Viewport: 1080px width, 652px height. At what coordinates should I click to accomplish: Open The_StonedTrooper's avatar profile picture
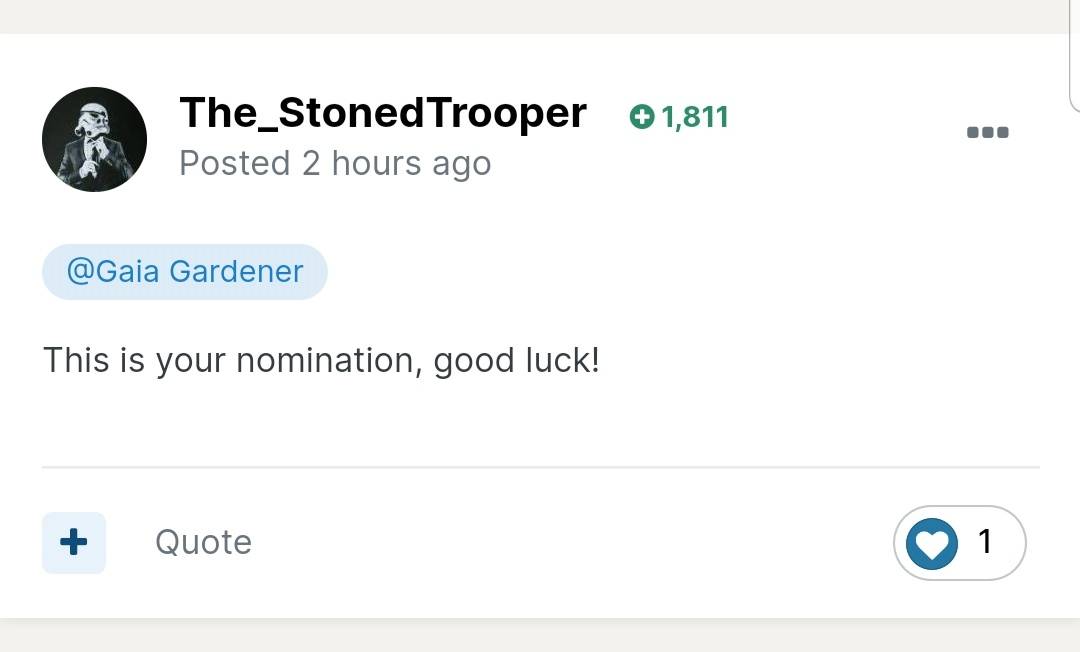point(94,139)
